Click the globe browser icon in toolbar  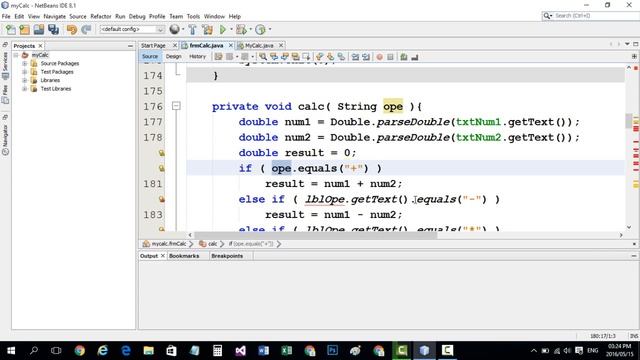click(x=175, y=29)
